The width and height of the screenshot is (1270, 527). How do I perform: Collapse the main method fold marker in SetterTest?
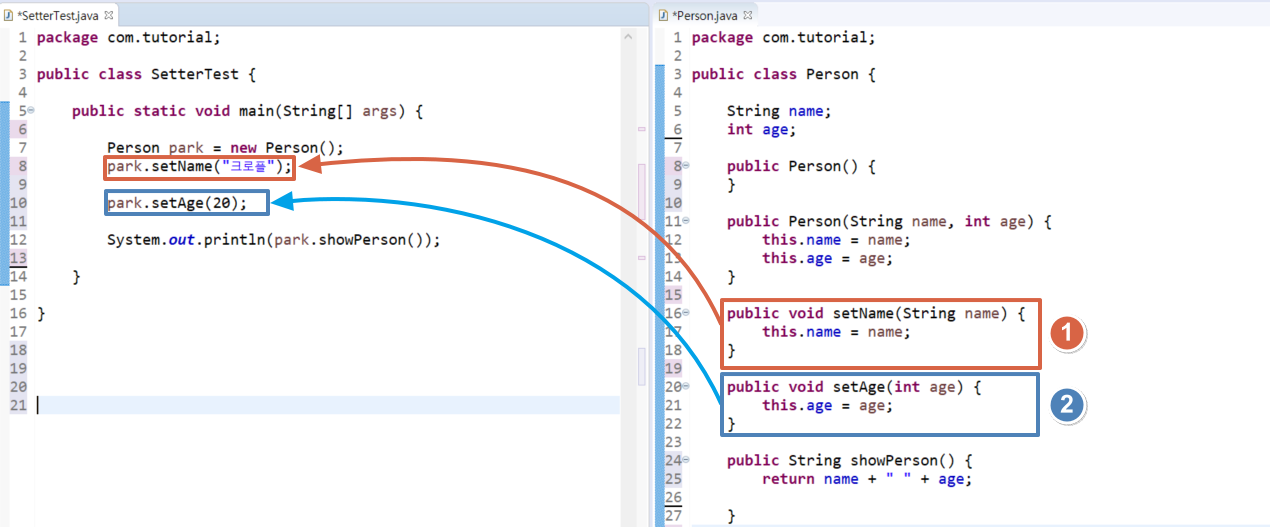[x=30, y=110]
